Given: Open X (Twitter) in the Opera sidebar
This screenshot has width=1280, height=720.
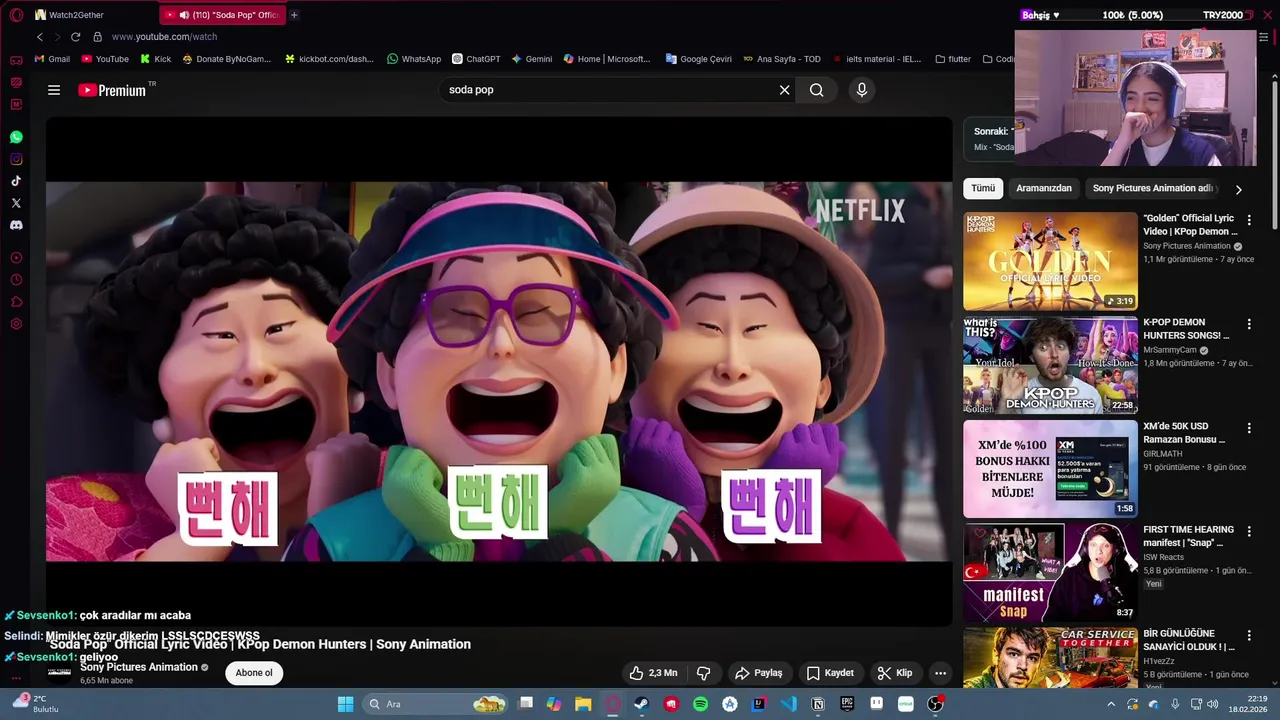Looking at the screenshot, I should tap(16, 203).
